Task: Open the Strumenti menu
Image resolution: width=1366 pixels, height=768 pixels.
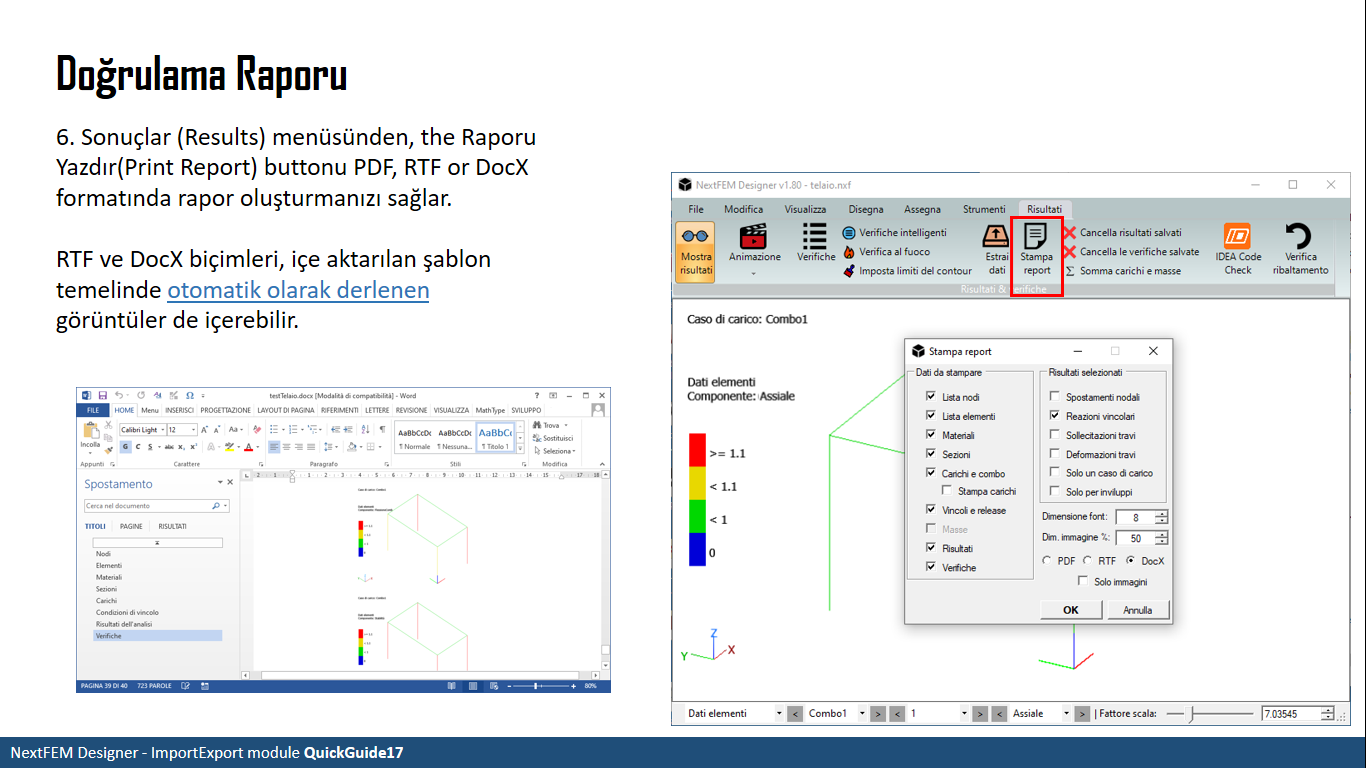Action: pos(984,209)
